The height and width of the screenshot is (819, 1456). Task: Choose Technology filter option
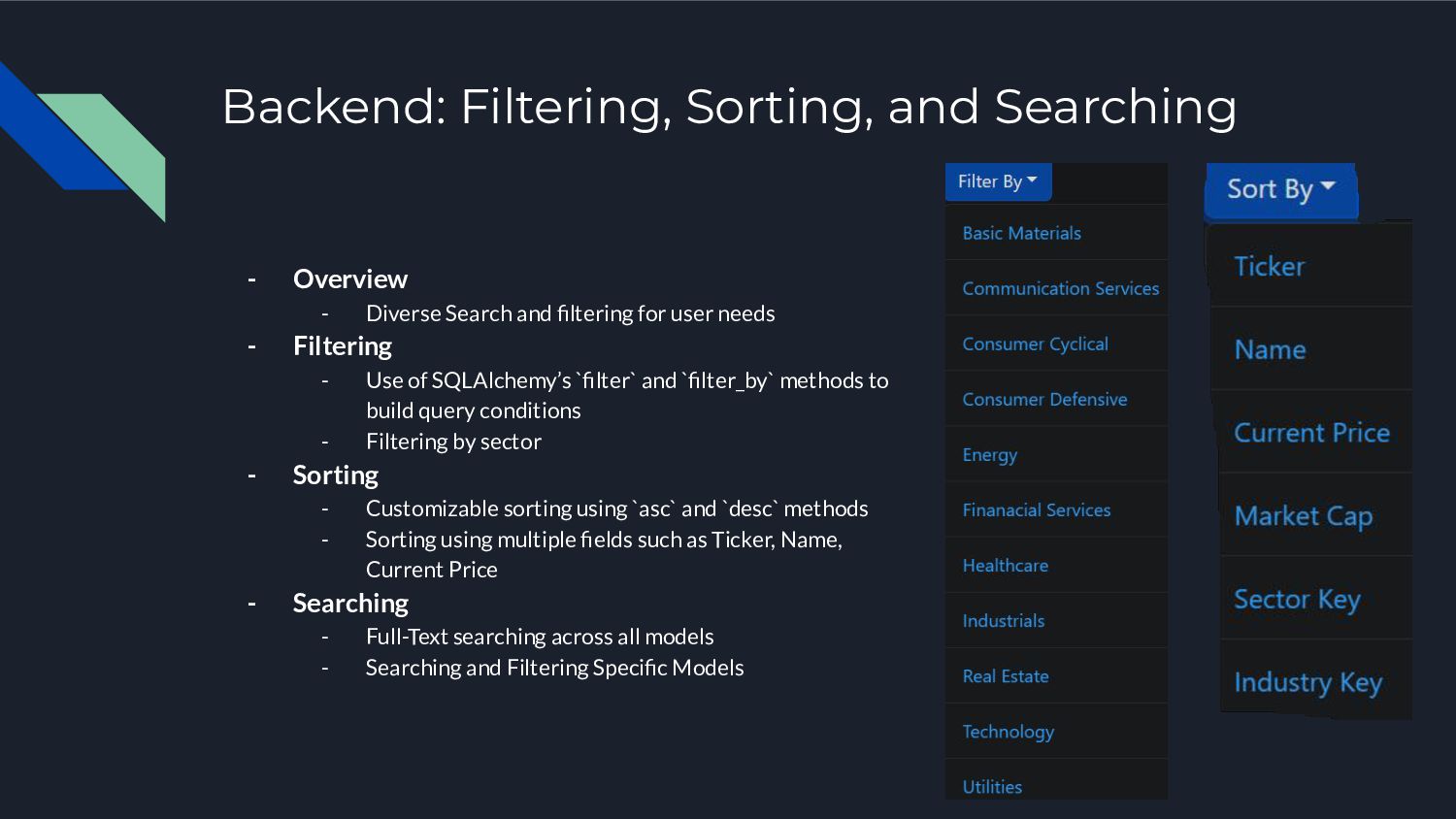[x=1056, y=731]
